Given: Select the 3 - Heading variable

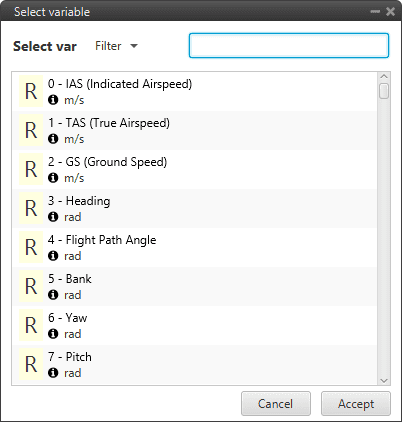Looking at the screenshot, I should point(195,208).
